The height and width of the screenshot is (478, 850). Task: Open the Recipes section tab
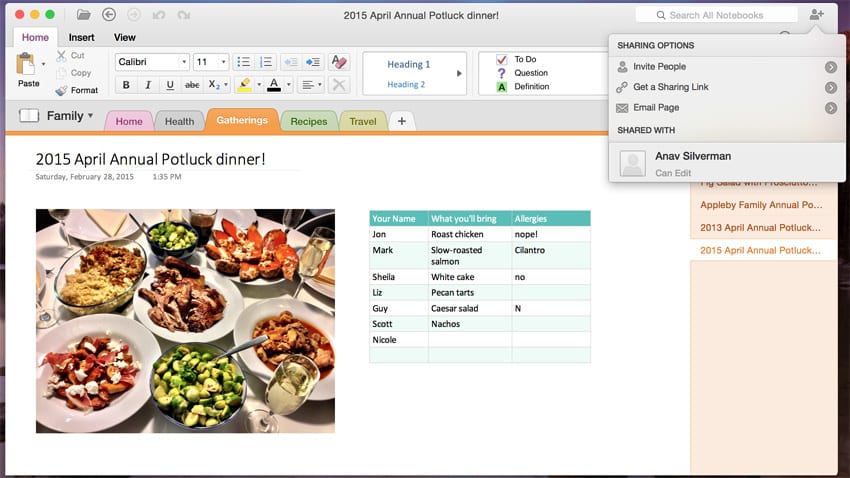pyautogui.click(x=309, y=121)
